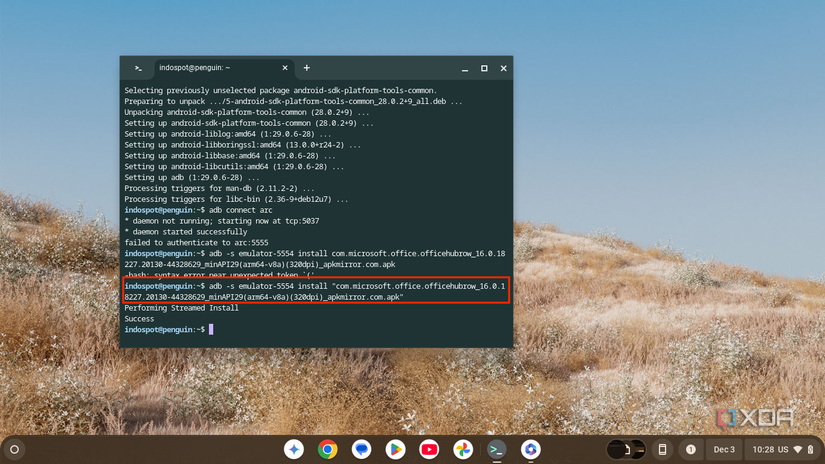Click 'Processing triggers for libc-bin' line
The image size is (825, 464).
(236, 199)
